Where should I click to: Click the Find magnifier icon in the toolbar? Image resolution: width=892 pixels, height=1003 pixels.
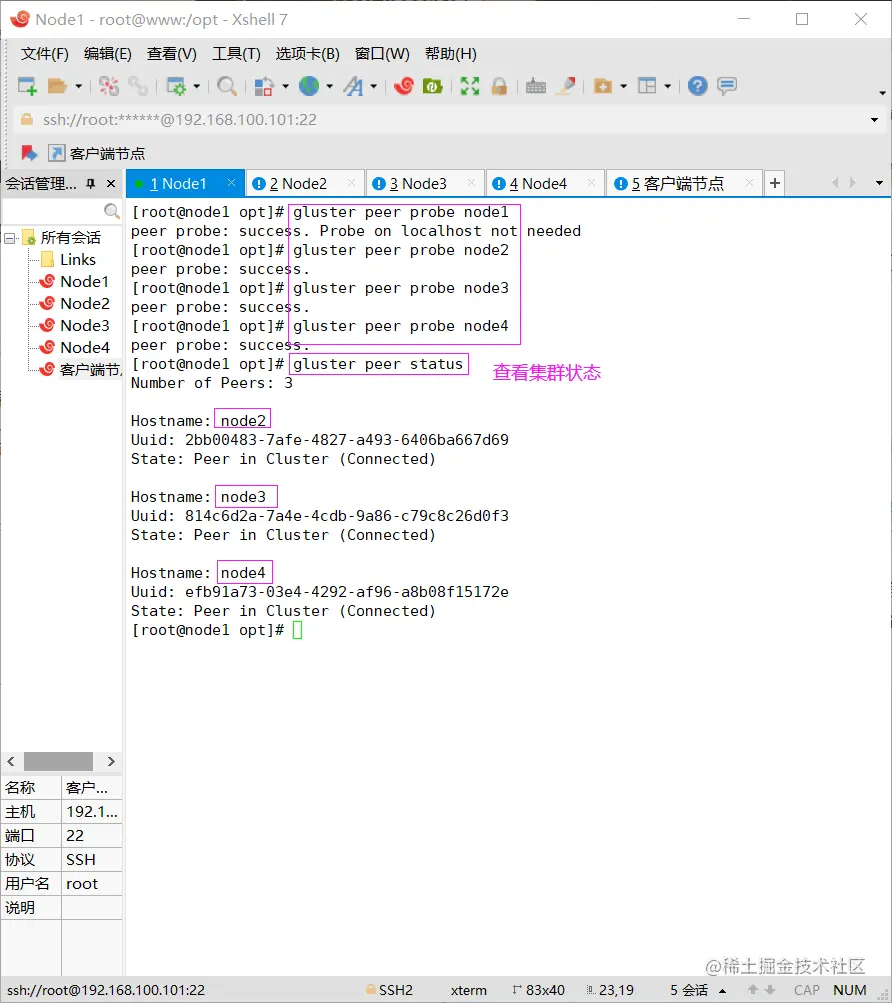coord(227,86)
